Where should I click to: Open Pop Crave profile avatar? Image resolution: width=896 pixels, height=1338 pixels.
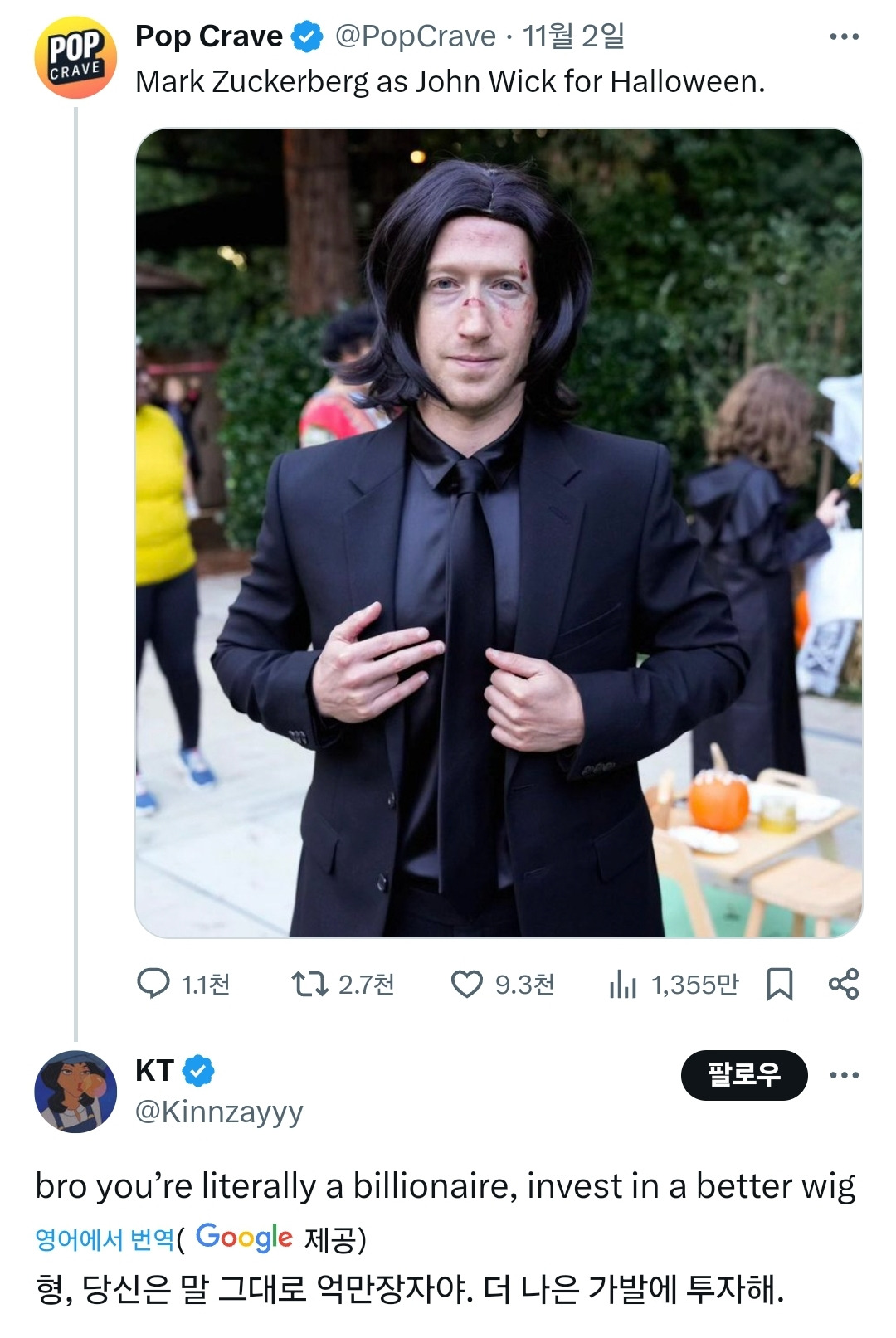tap(75, 57)
